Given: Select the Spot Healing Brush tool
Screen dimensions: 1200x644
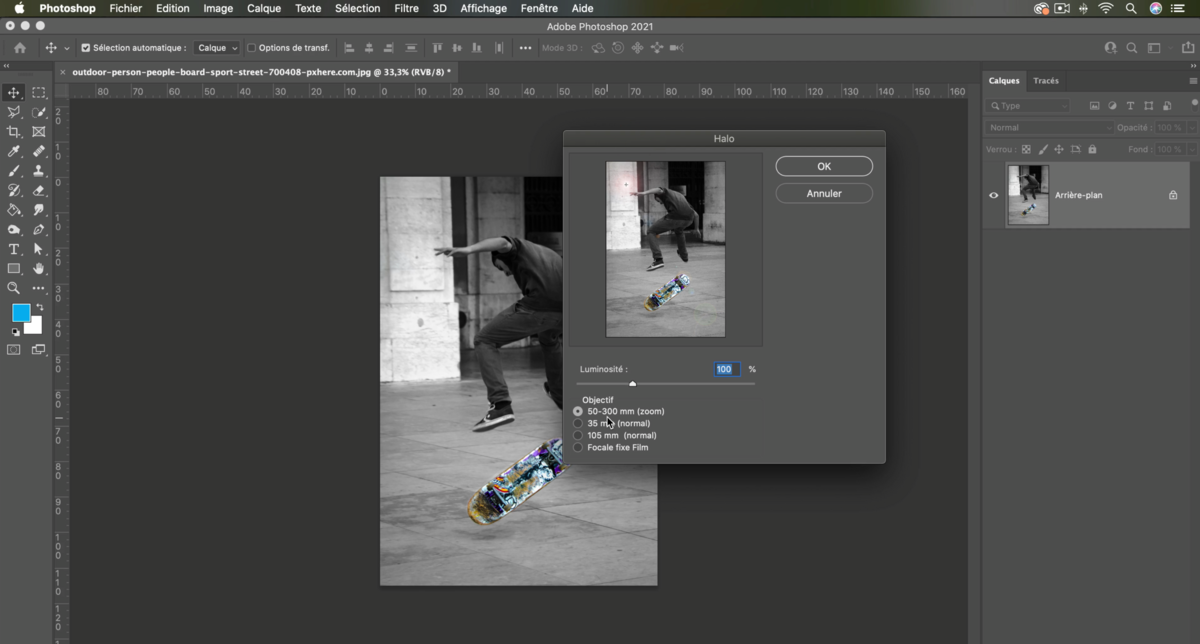Looking at the screenshot, I should click(x=39, y=151).
